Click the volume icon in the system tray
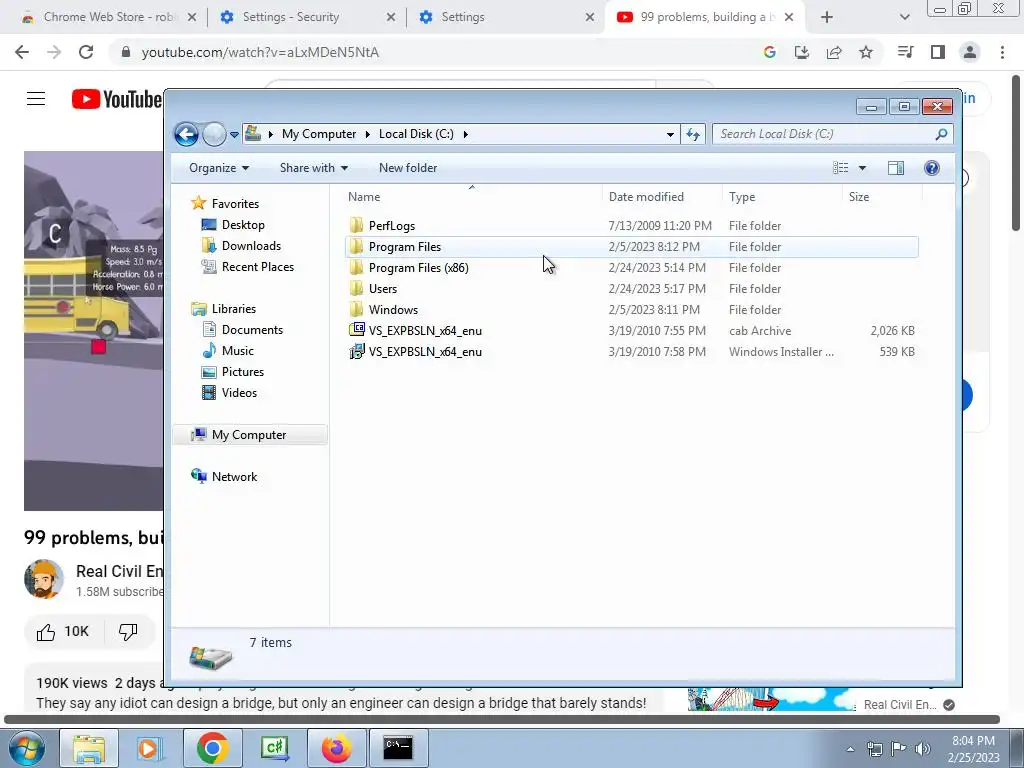1024x768 pixels. [x=923, y=748]
